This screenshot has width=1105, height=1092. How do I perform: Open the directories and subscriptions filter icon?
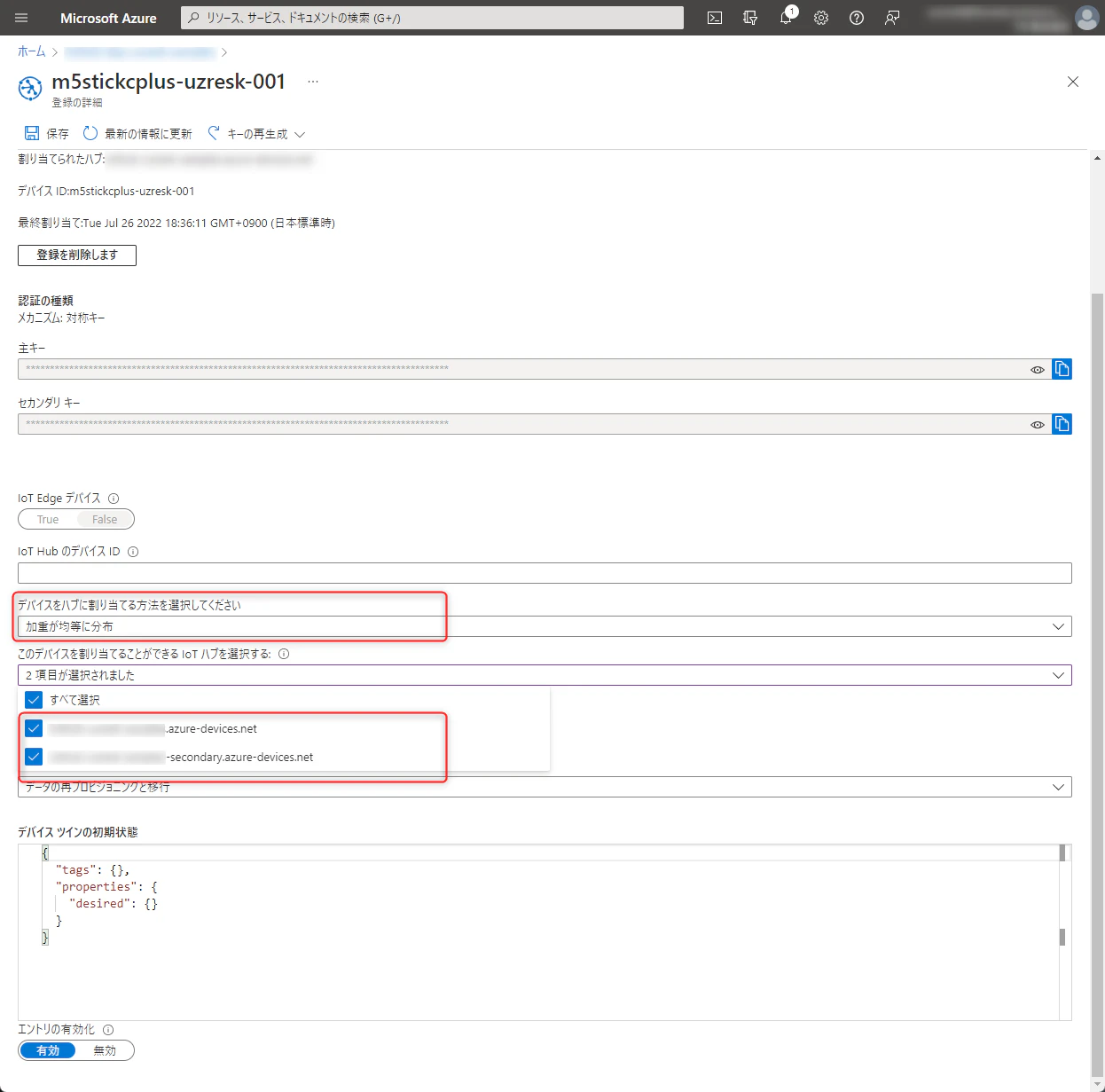(x=750, y=18)
